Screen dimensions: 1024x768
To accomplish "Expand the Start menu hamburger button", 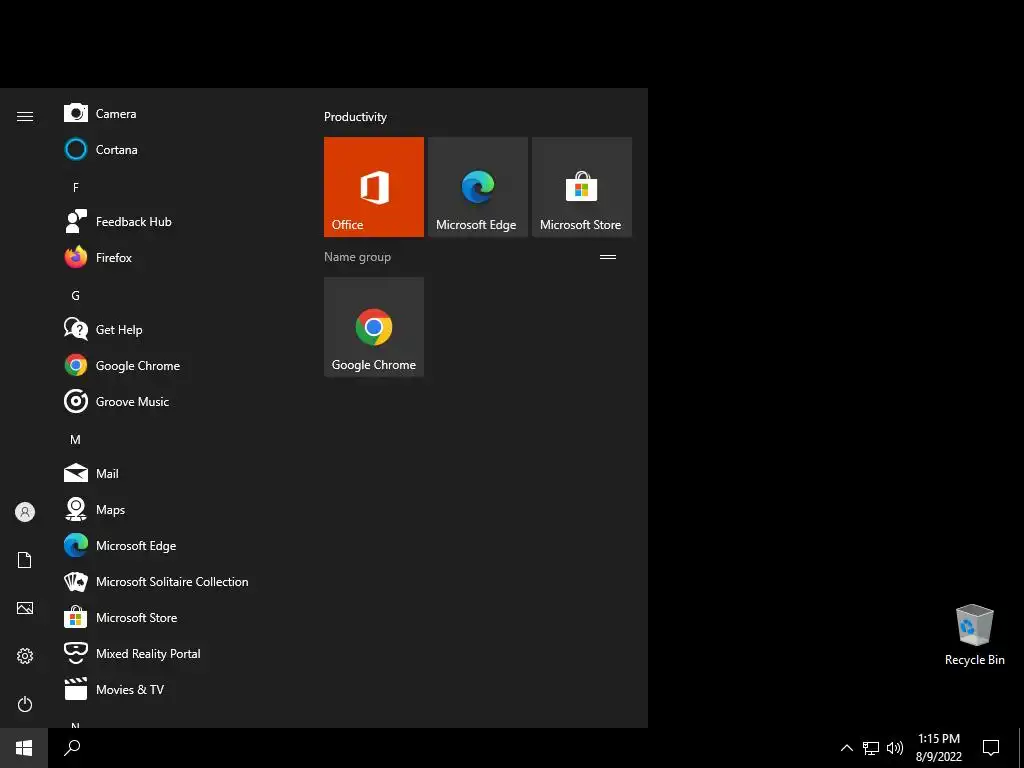I will [25, 116].
